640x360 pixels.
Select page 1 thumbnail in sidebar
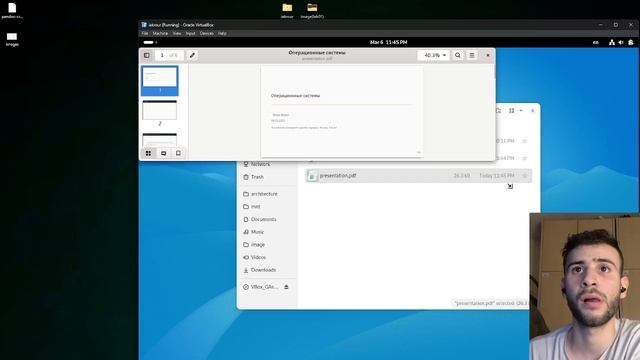click(x=160, y=80)
